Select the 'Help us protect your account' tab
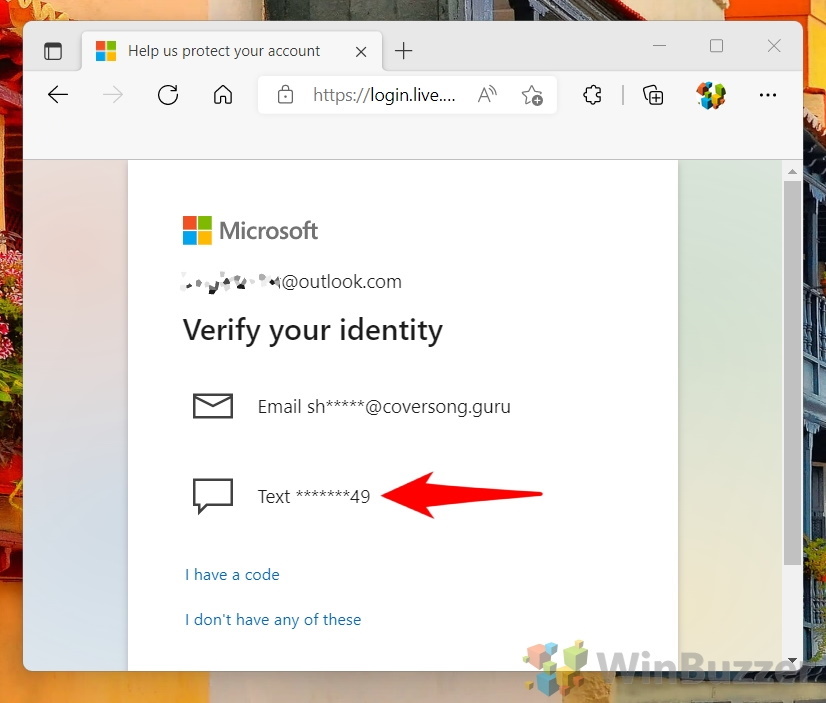 232,51
